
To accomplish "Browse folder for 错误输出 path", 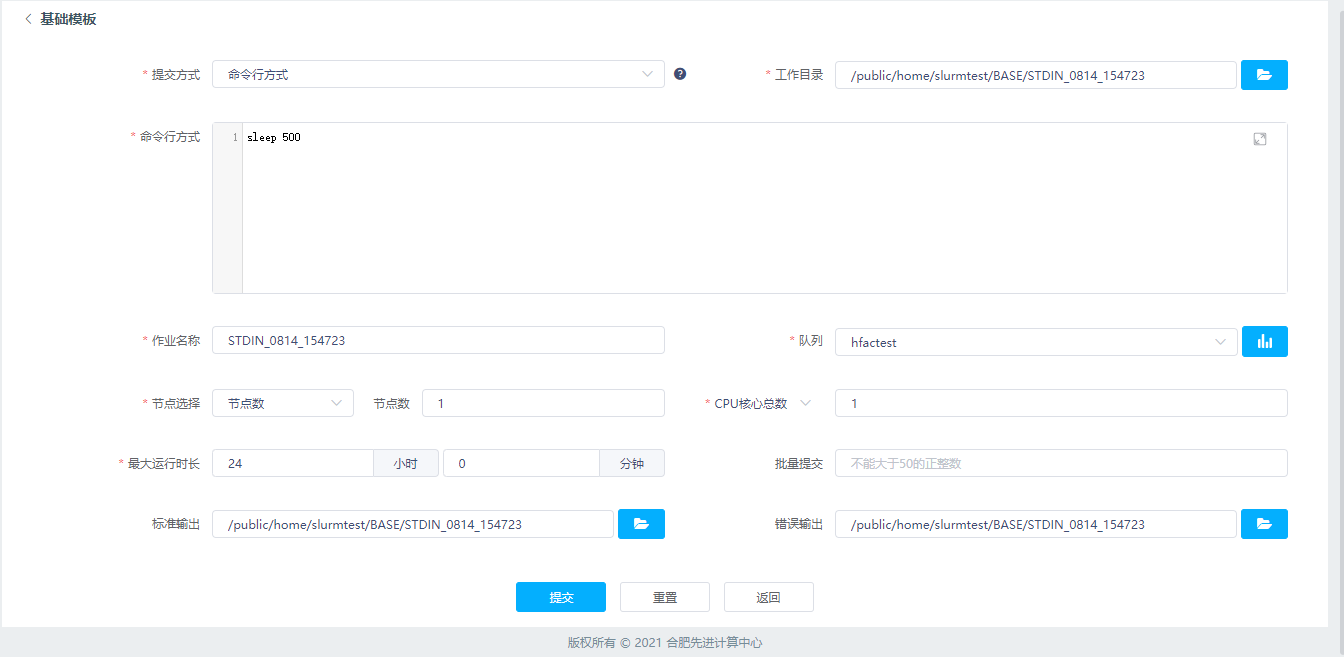I will (1264, 524).
